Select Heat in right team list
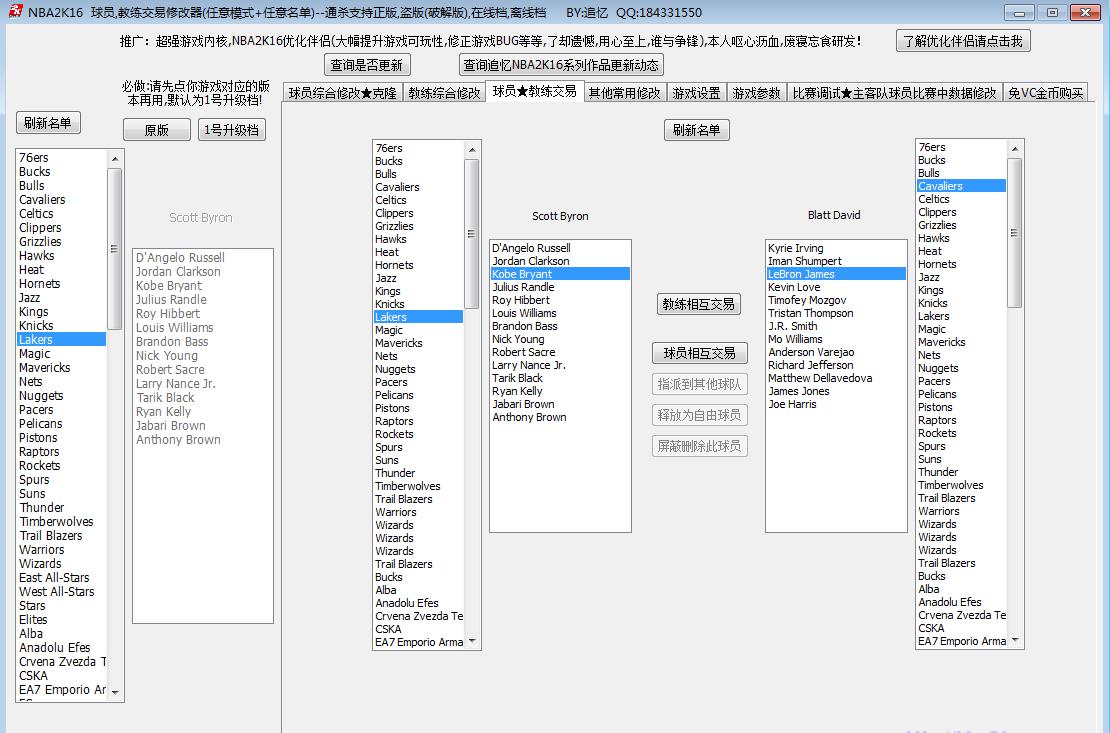The image size is (1110, 733). click(961, 251)
